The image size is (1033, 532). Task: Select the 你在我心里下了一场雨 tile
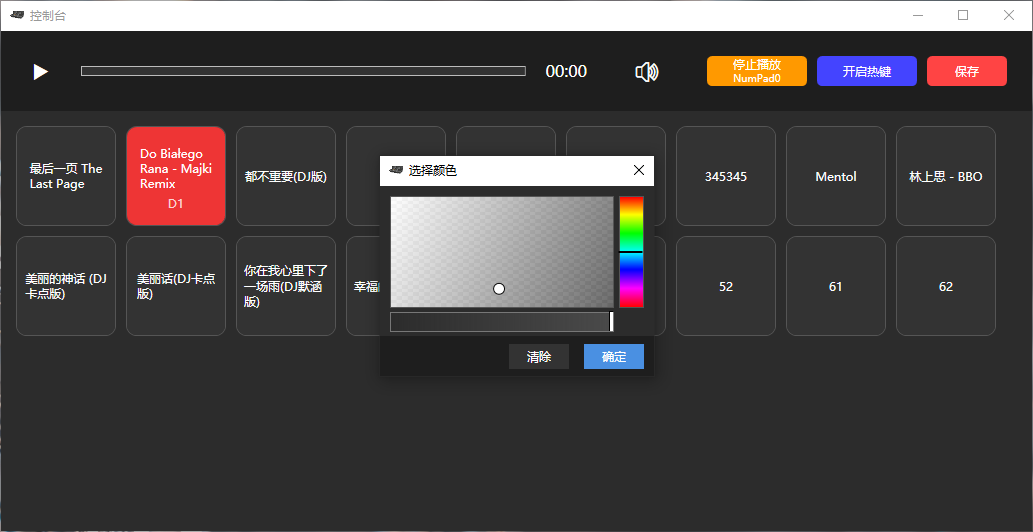click(286, 286)
